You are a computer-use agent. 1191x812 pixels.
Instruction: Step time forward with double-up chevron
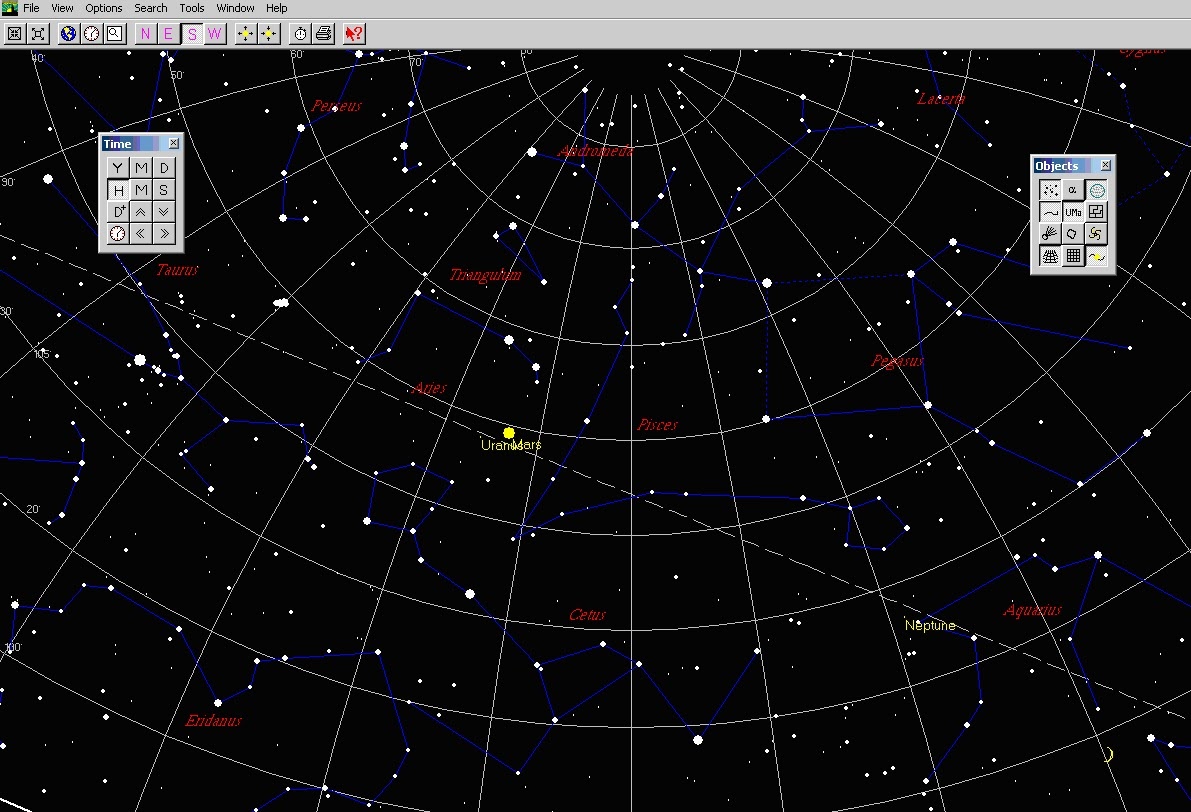tap(141, 212)
